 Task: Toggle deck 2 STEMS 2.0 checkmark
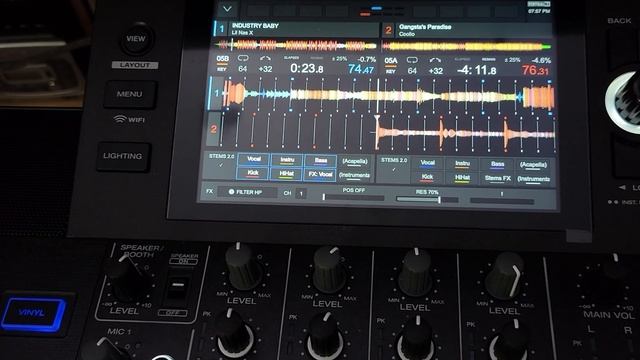click(393, 169)
